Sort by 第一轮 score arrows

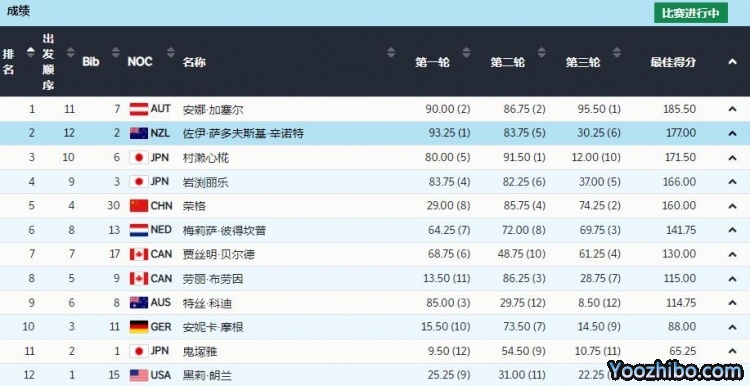click(x=466, y=52)
